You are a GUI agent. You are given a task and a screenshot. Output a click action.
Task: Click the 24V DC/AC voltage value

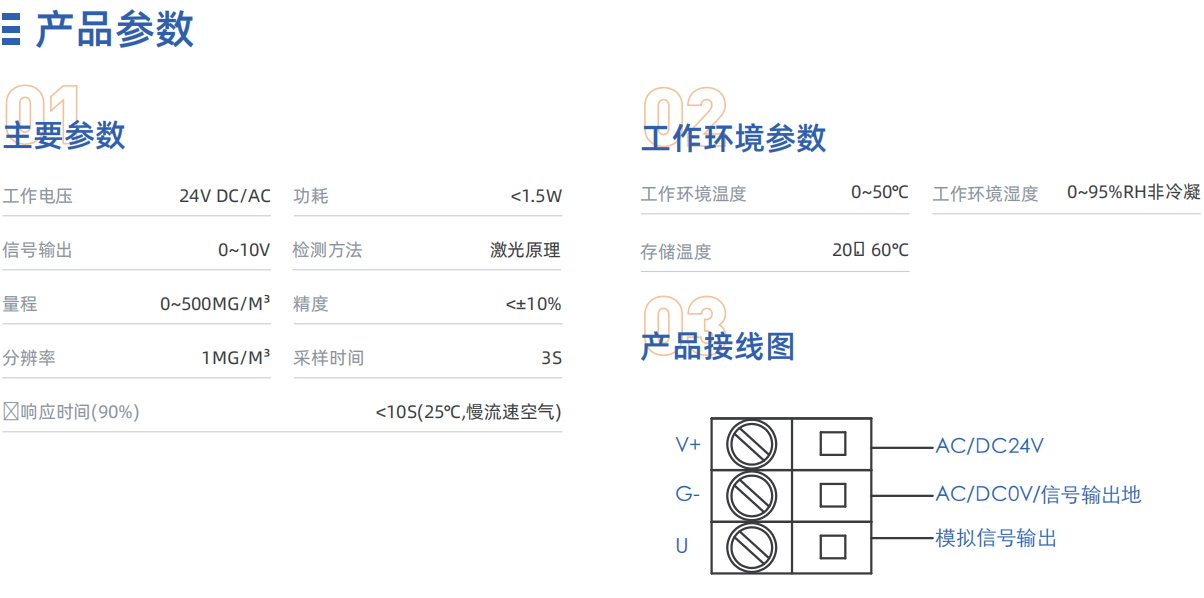click(x=225, y=196)
